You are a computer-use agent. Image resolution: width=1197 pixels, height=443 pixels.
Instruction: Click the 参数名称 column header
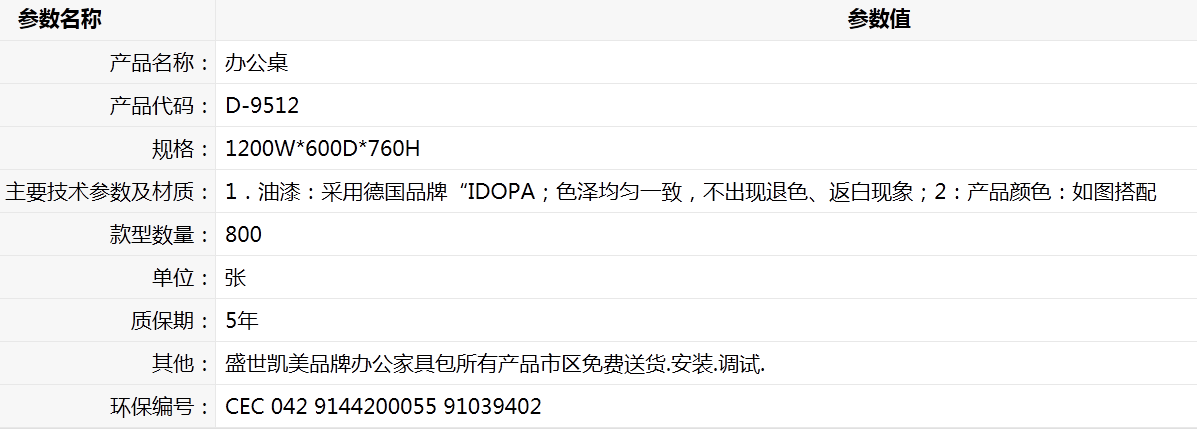tap(60, 20)
